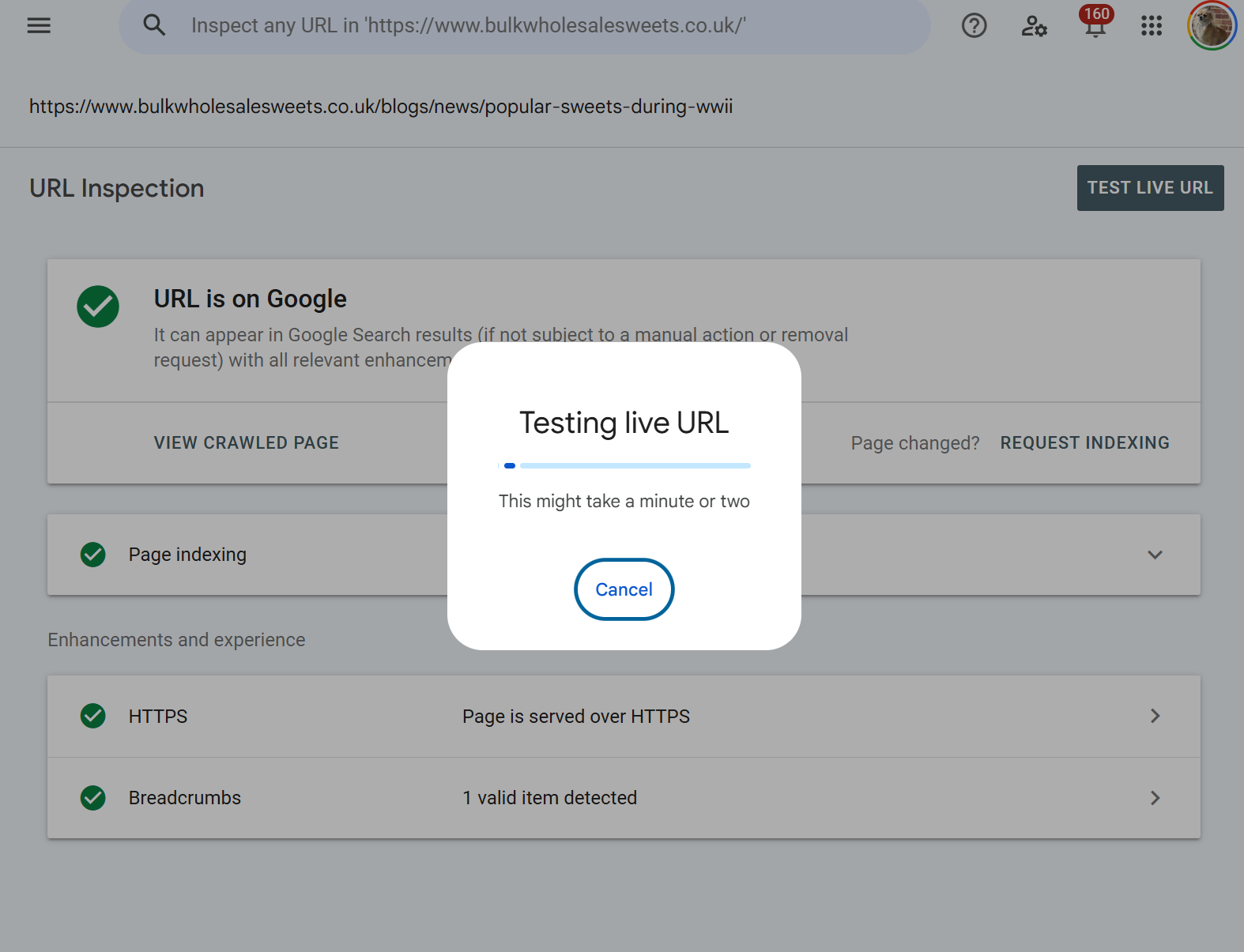Open HTTPS details arrow
Image resolution: width=1244 pixels, height=952 pixels.
coord(1155,716)
